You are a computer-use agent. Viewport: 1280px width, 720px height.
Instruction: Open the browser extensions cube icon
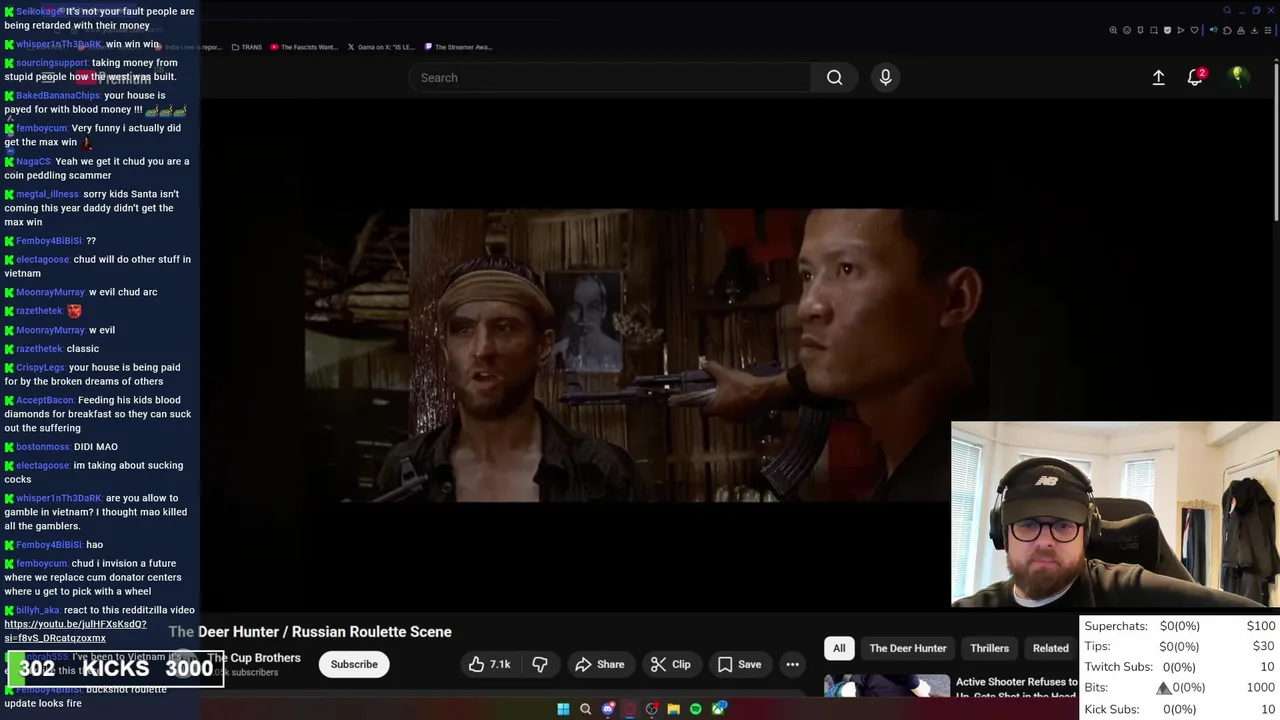click(1227, 30)
